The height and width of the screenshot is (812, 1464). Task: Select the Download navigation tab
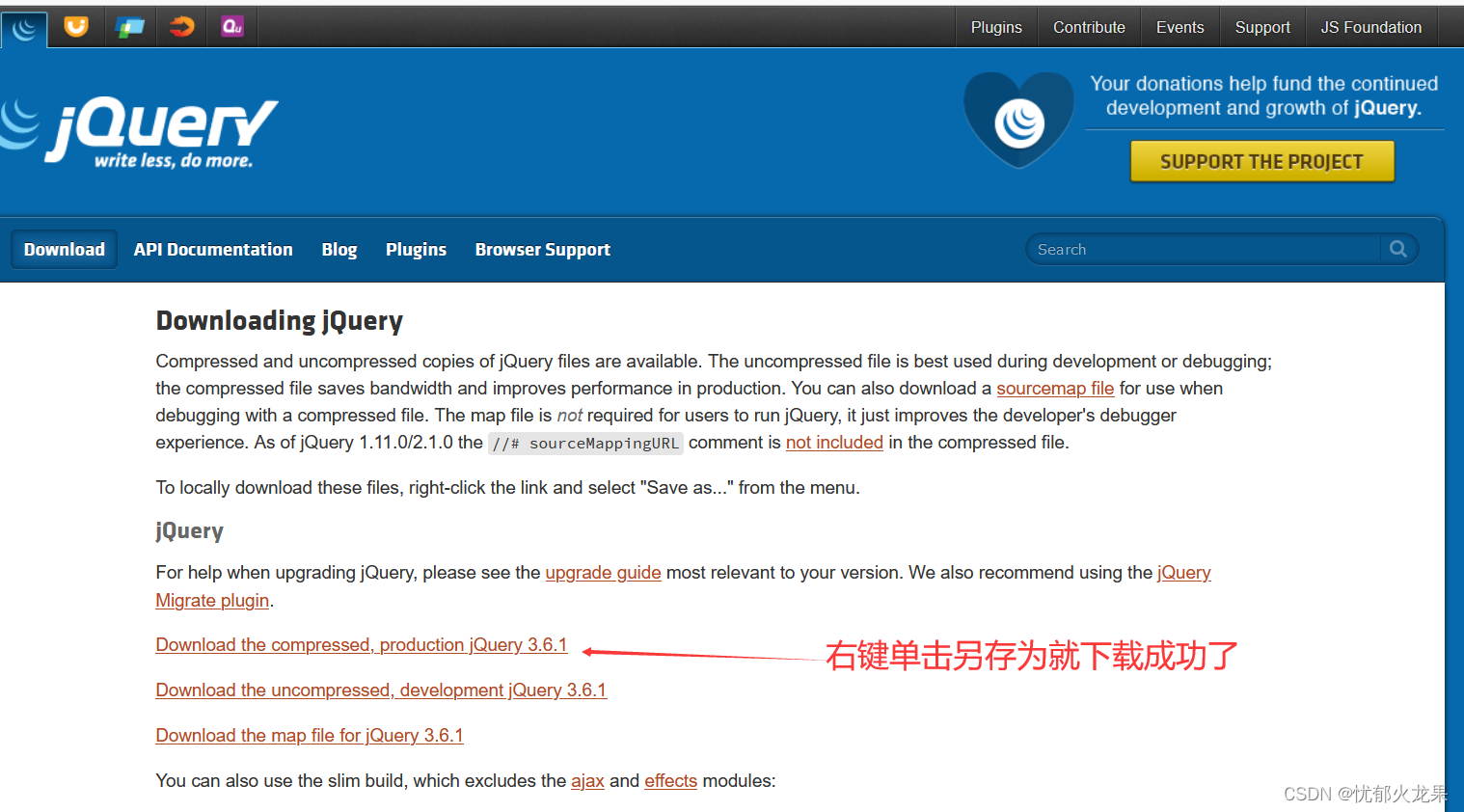[x=65, y=249]
